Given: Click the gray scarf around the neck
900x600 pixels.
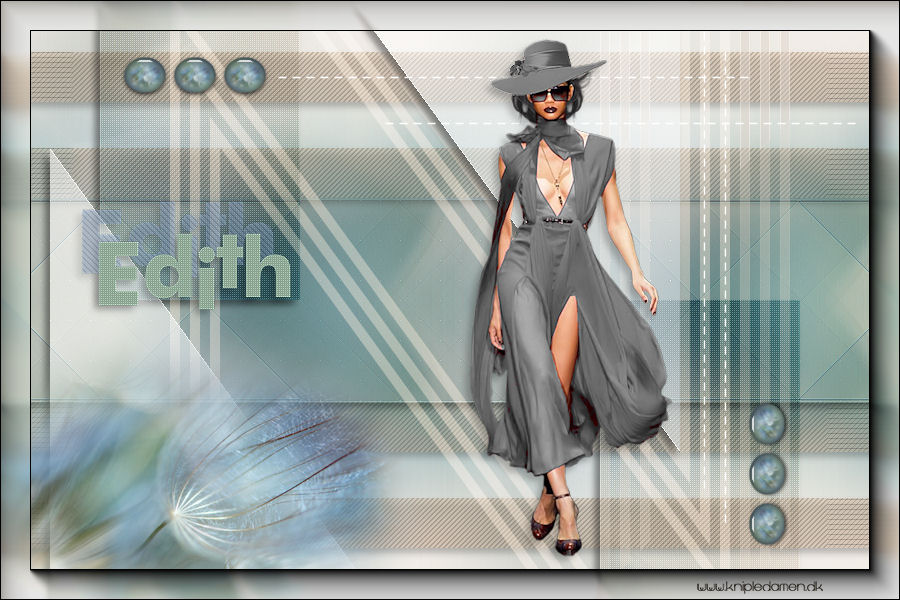Looking at the screenshot, I should tap(555, 138).
